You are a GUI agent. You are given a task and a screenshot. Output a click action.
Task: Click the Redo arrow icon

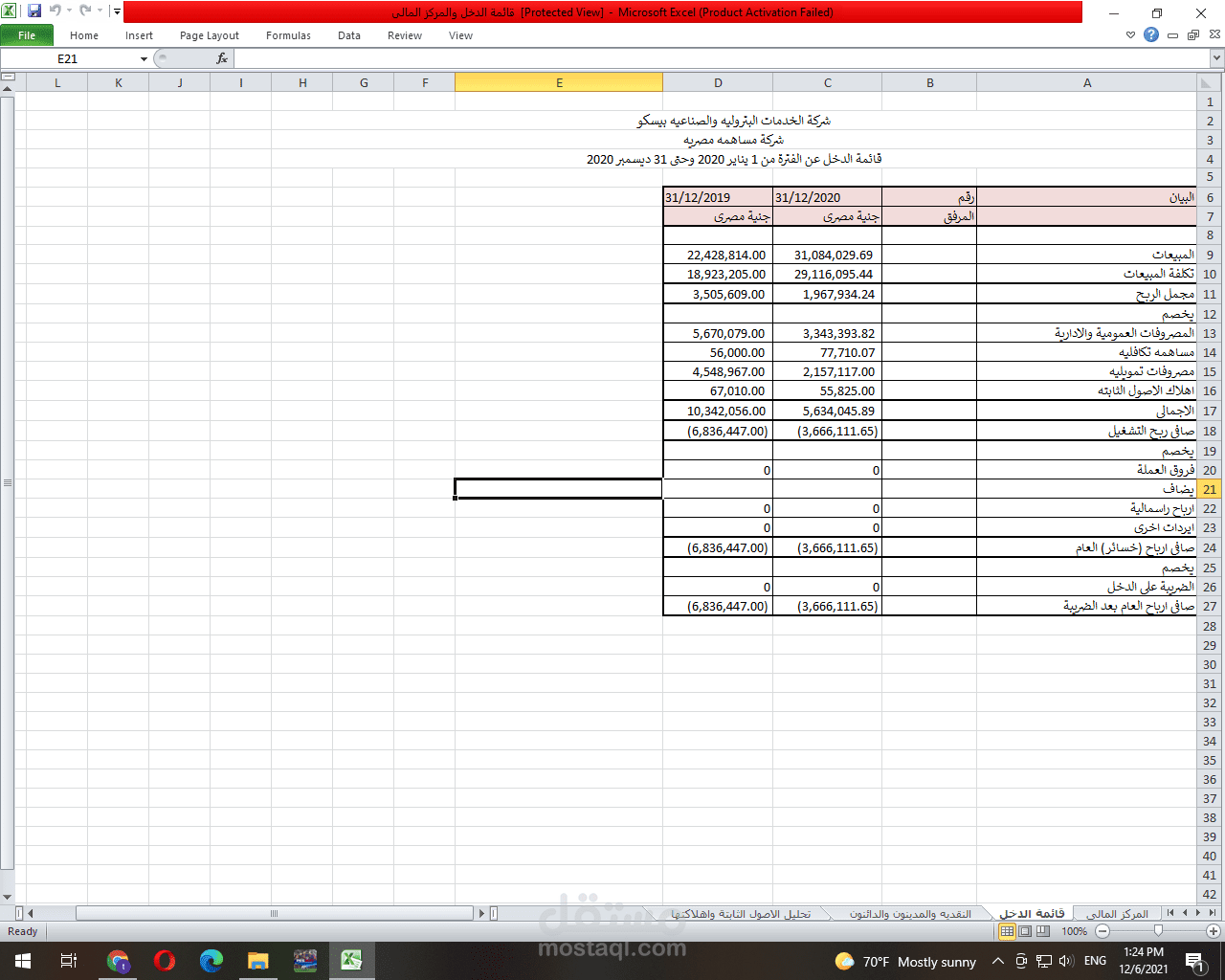[85, 11]
